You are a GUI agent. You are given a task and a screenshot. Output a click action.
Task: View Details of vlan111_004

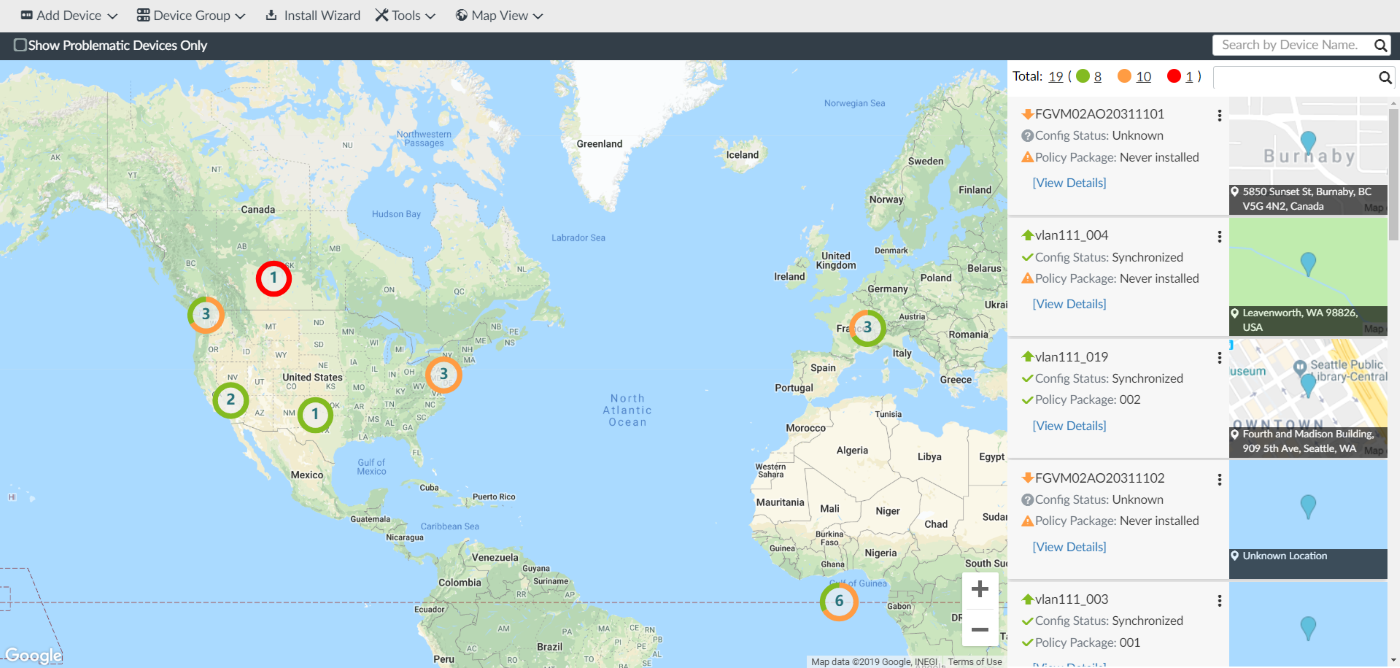[x=1069, y=304]
